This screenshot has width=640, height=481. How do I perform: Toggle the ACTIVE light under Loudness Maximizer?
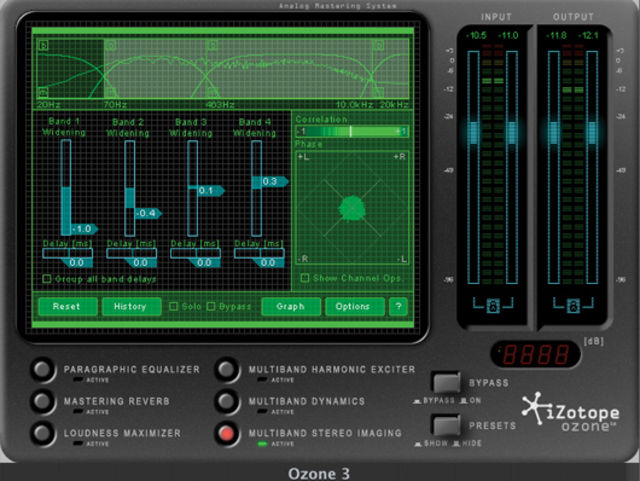click(78, 443)
